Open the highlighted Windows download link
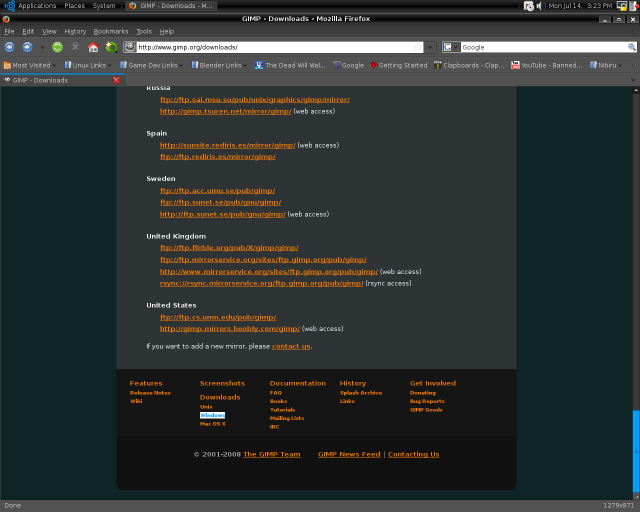The height and width of the screenshot is (512, 640). click(212, 415)
